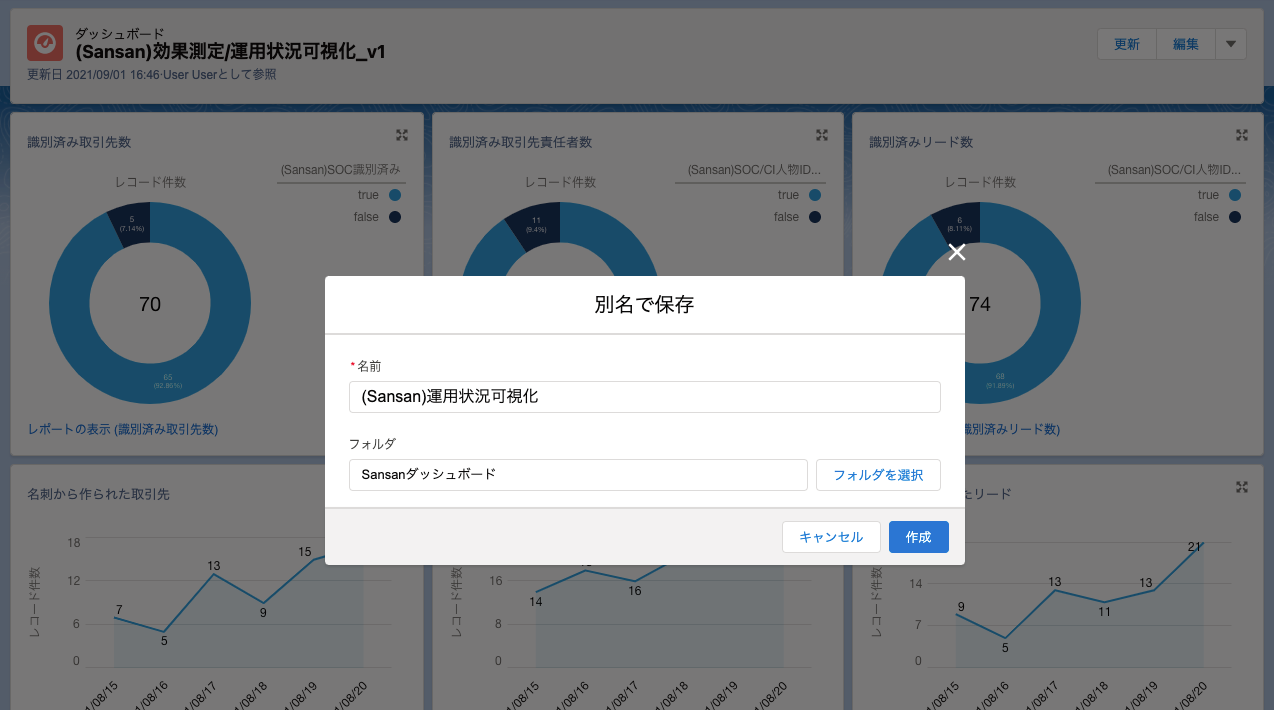The width and height of the screenshot is (1274, 710).
Task: Click false legend dot in 識別済み取引先責任者数
Action: (x=815, y=217)
